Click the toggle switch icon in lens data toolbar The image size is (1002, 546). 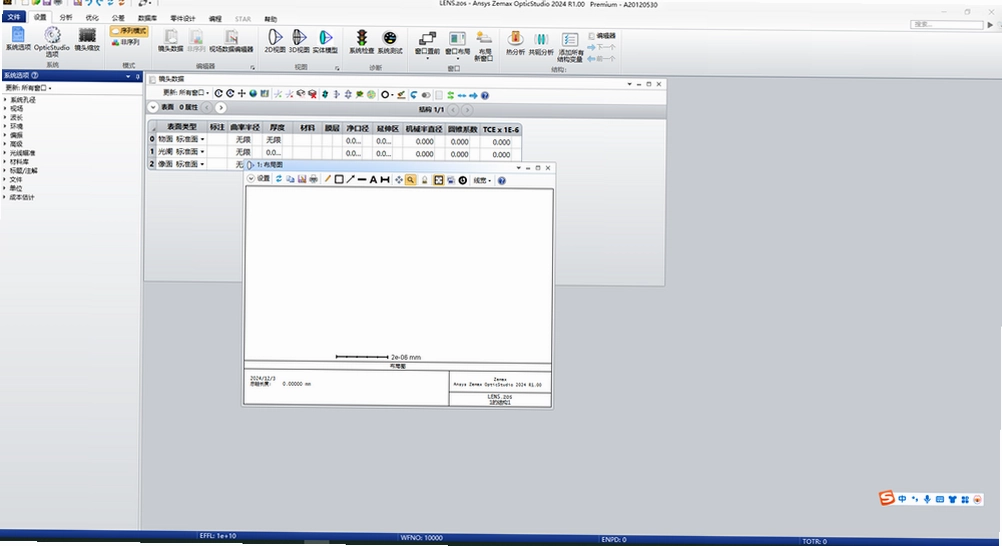point(426,95)
